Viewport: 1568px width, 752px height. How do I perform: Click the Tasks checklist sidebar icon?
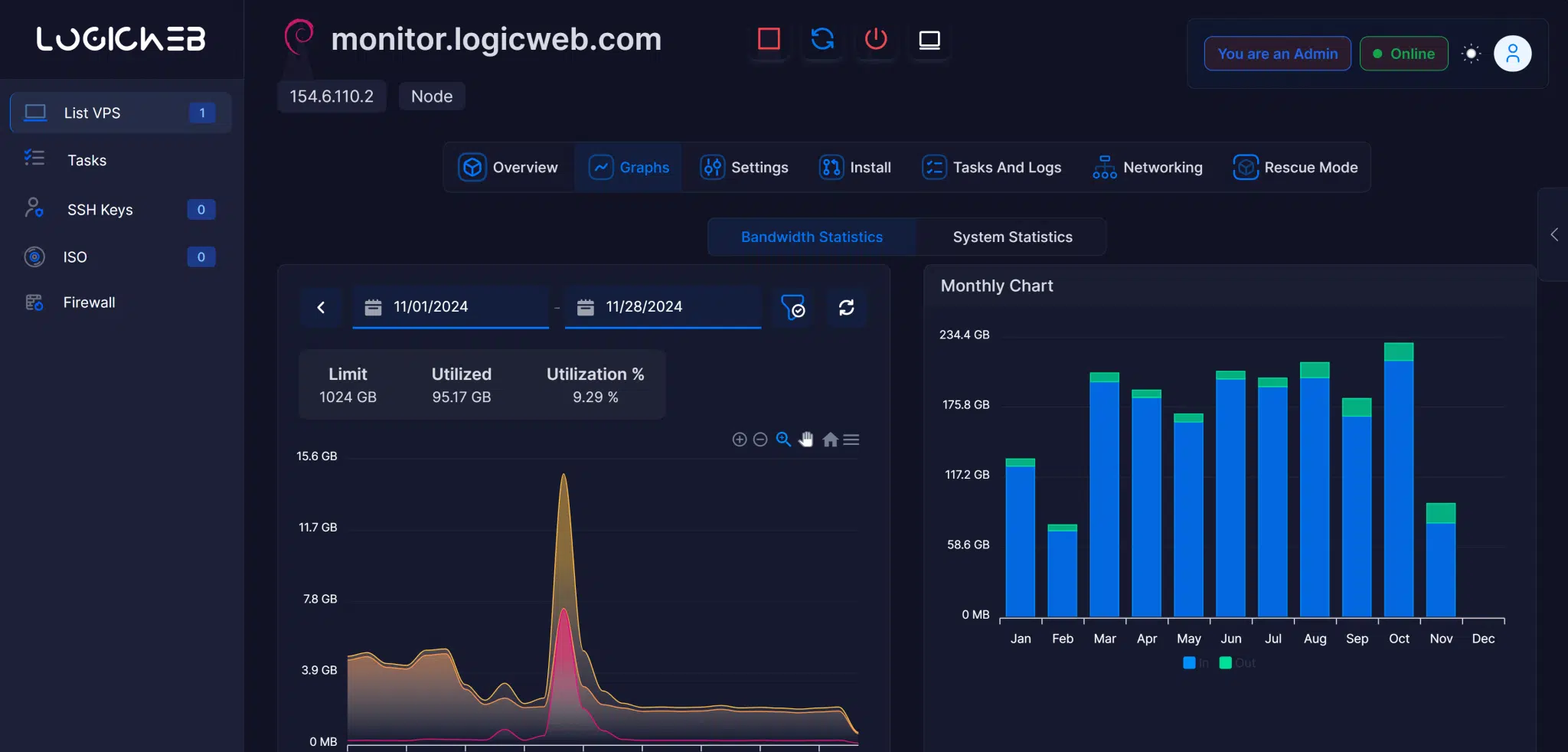34,158
